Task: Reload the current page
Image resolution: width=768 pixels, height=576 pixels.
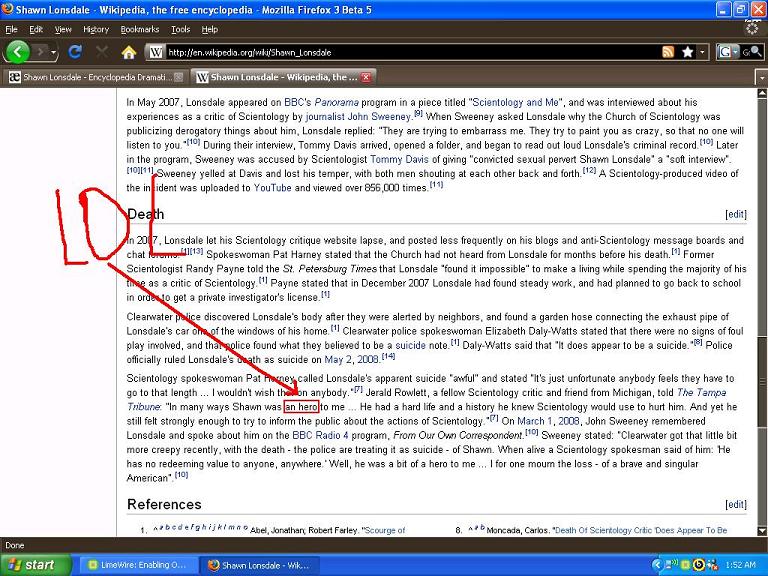Action: (x=75, y=51)
